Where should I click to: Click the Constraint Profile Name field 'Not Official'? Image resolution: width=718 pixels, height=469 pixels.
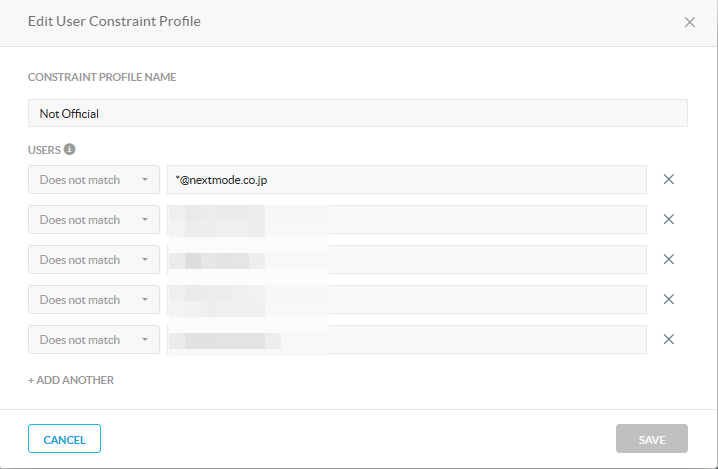(358, 113)
